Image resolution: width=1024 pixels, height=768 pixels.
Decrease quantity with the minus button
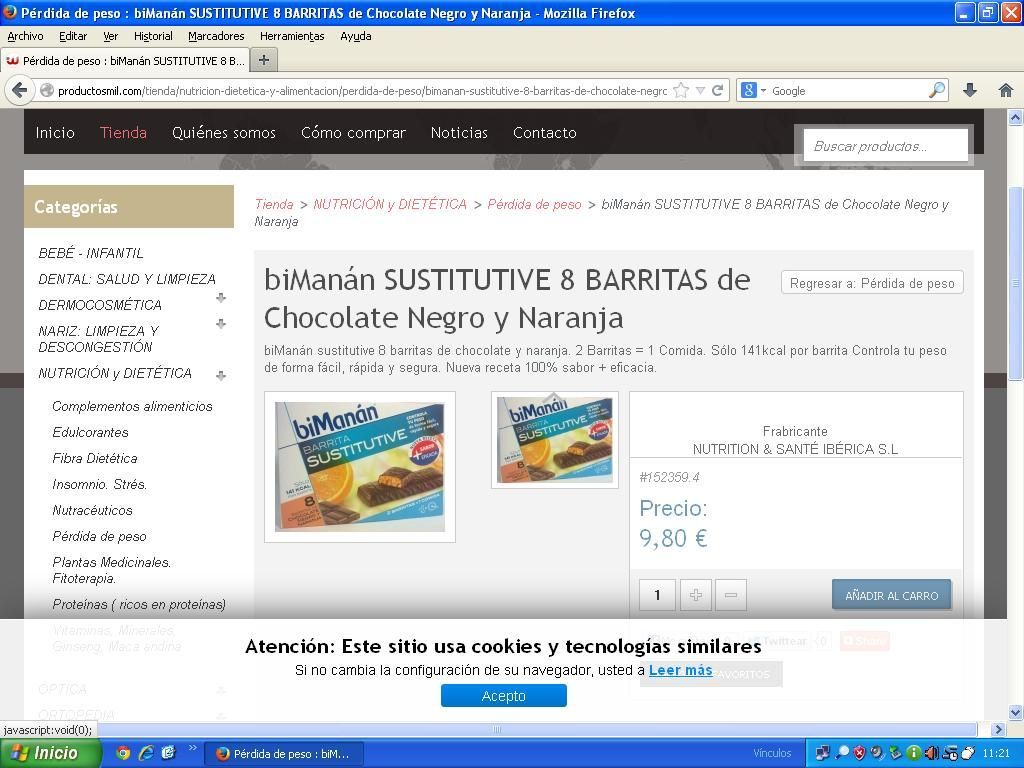731,595
